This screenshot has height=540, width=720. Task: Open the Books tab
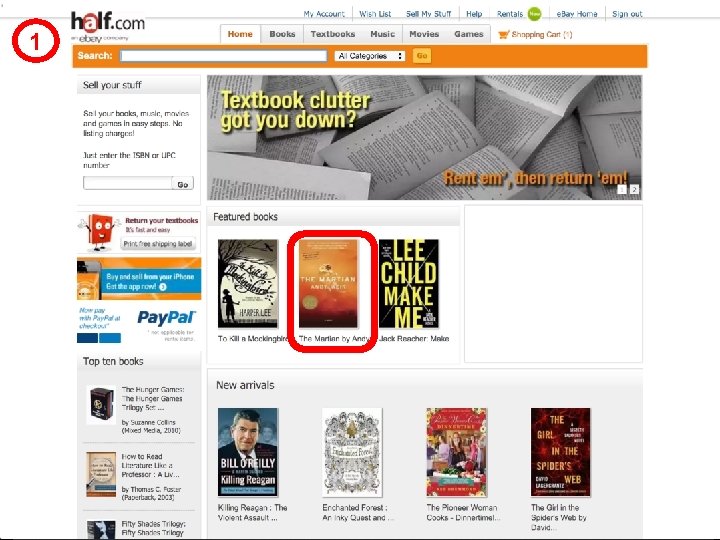click(282, 34)
